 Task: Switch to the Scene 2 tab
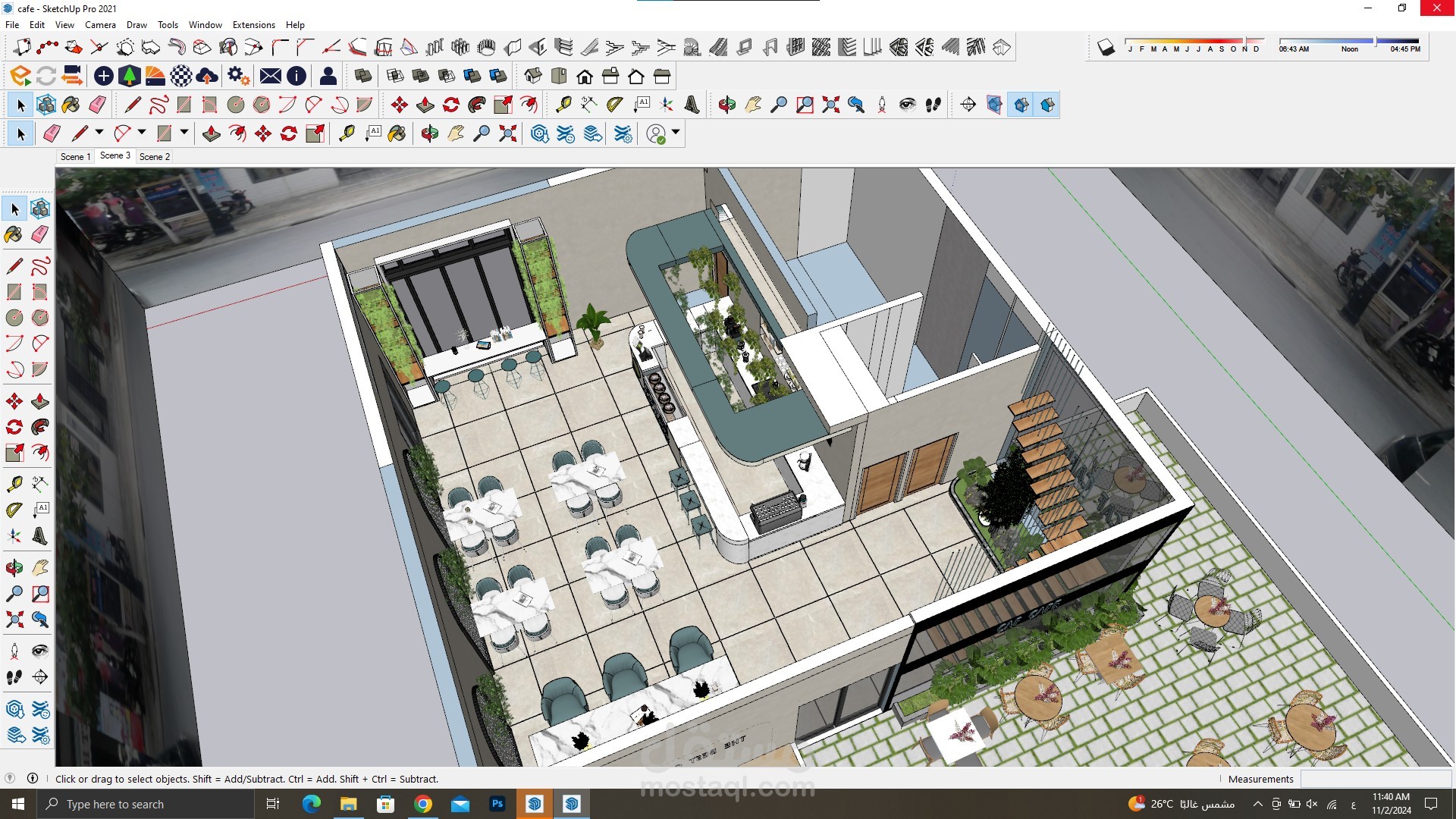pyautogui.click(x=155, y=157)
